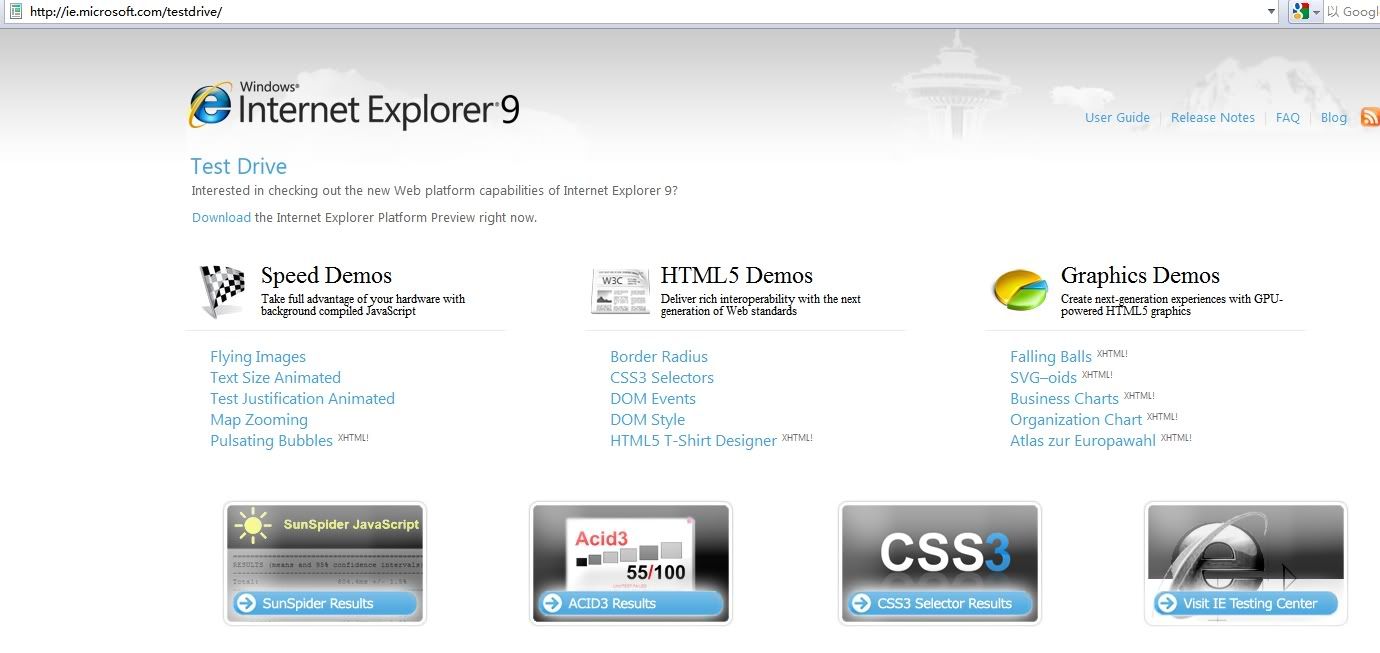Click the XHTML! tag beside Pulsating Bubbles
1380x653 pixels.
[x=353, y=438]
